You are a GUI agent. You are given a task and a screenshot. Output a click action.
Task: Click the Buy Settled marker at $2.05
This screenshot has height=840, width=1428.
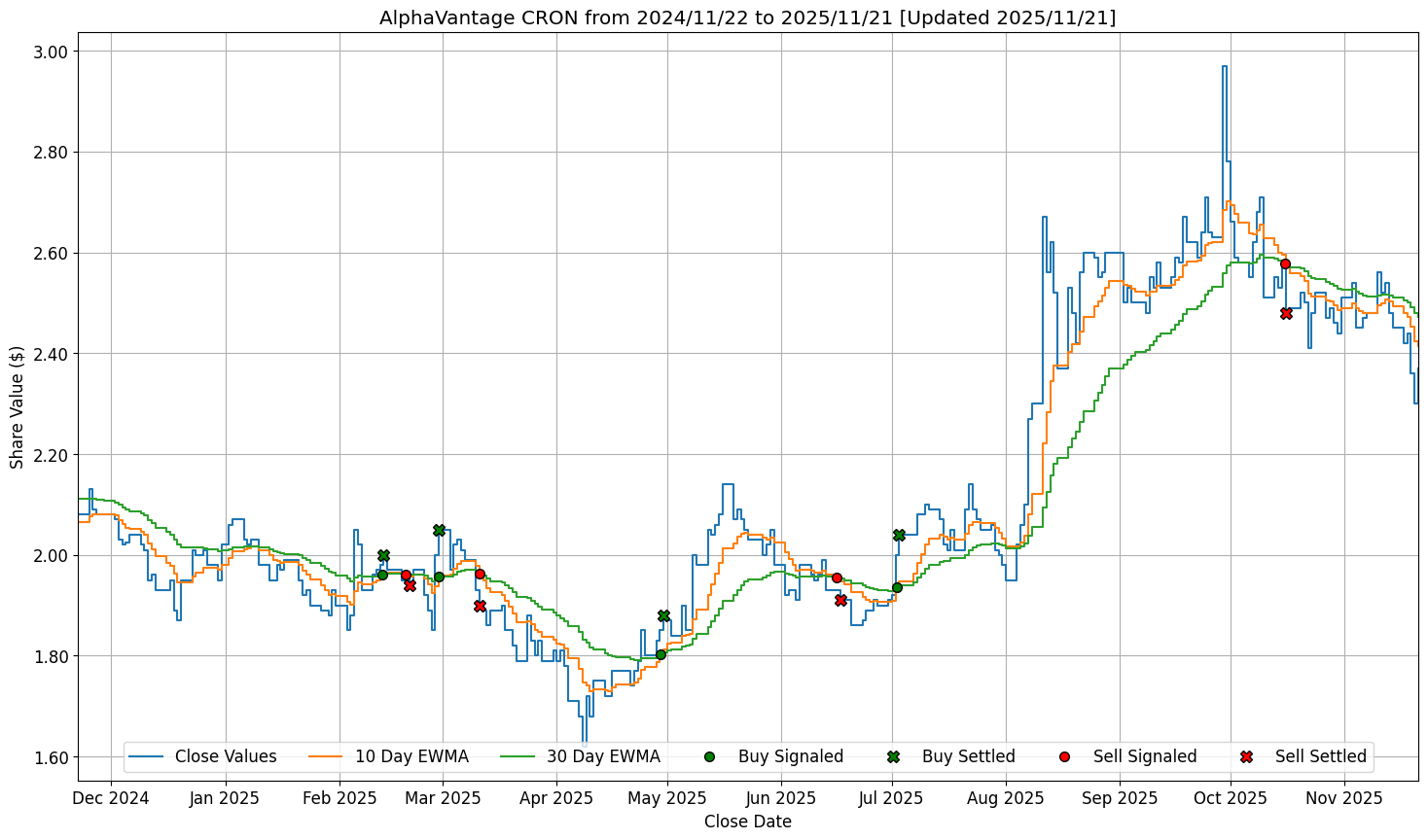439,530
